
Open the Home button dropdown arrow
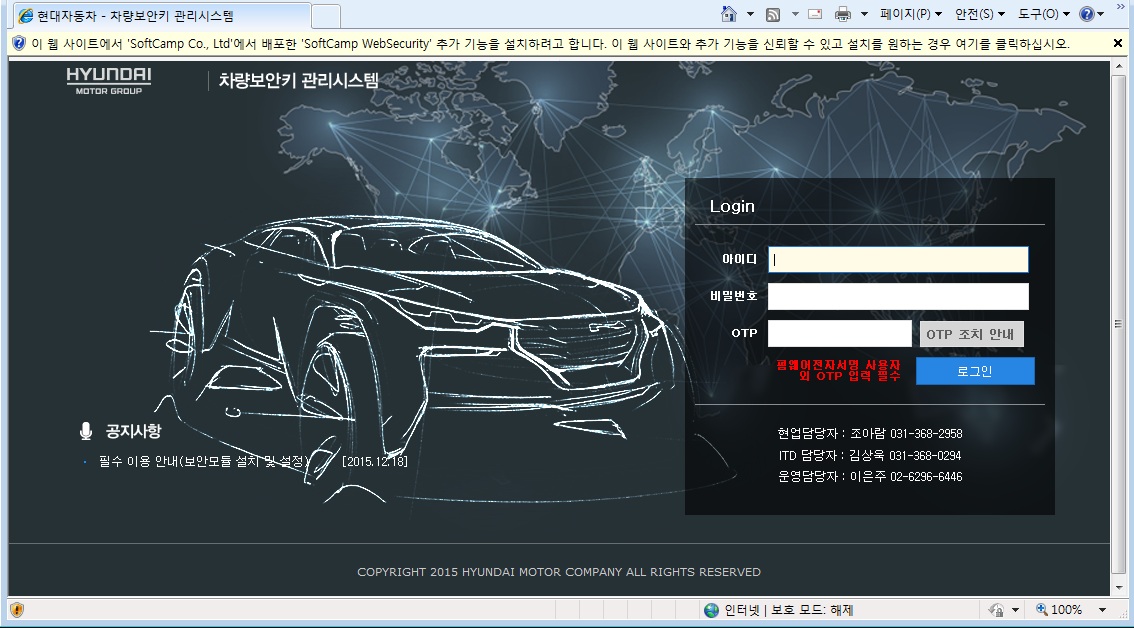tap(750, 14)
